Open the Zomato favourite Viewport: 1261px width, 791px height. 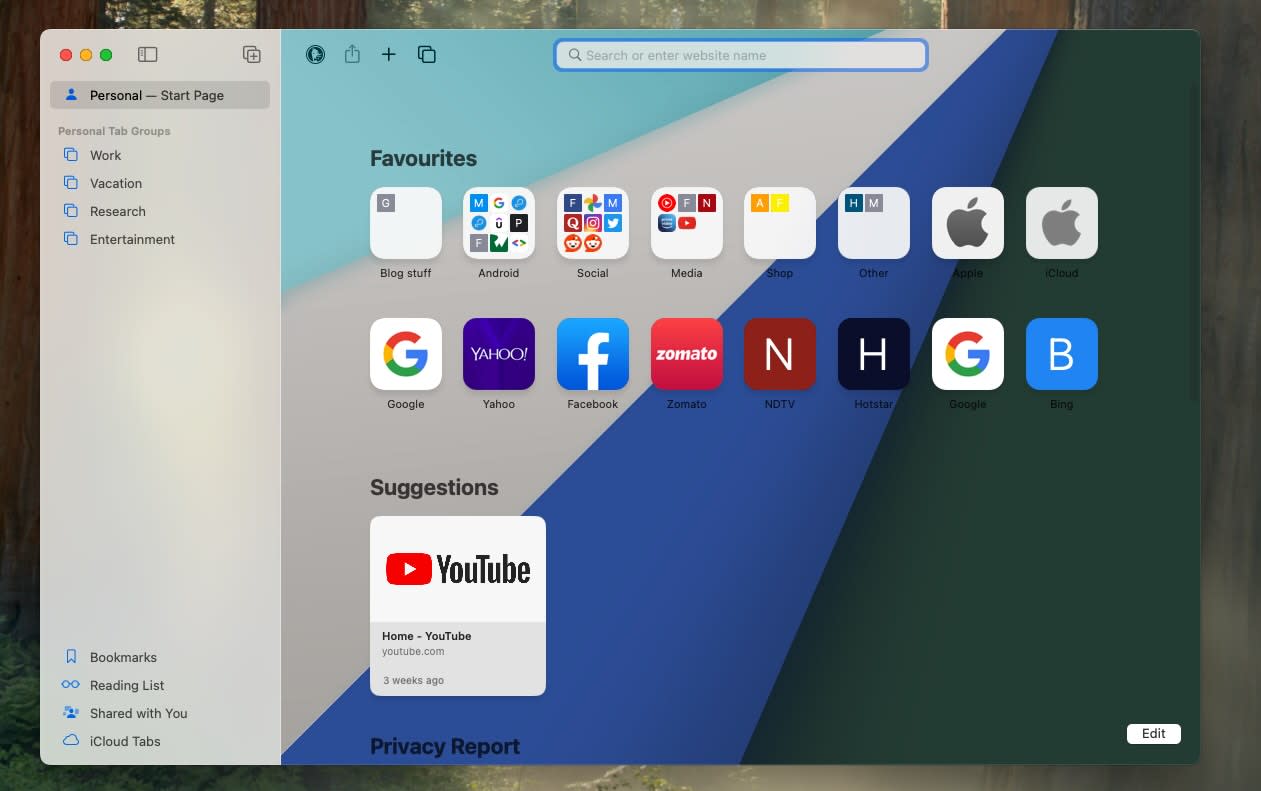pos(687,354)
